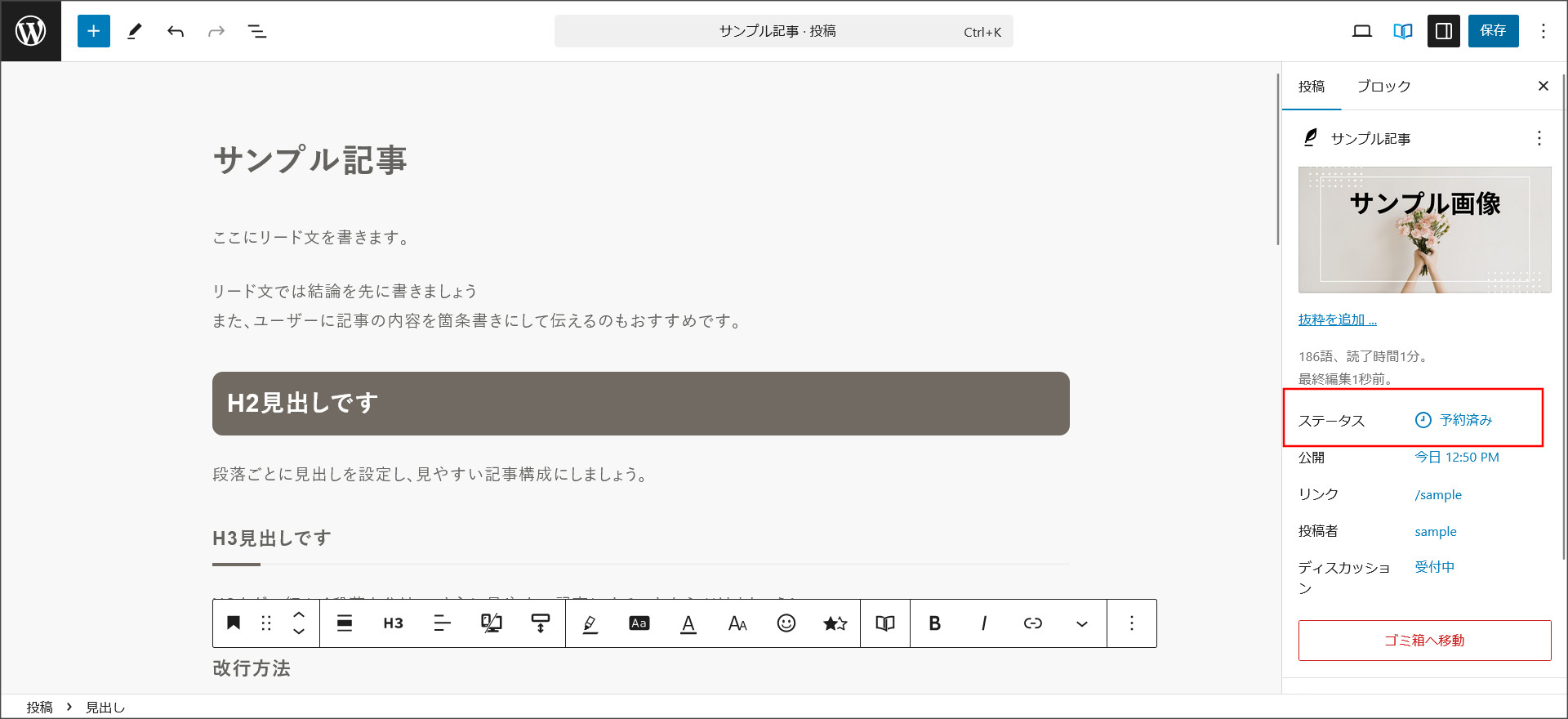The width and height of the screenshot is (1568, 719).
Task: Save the post with 保存 button
Action: (x=1494, y=31)
